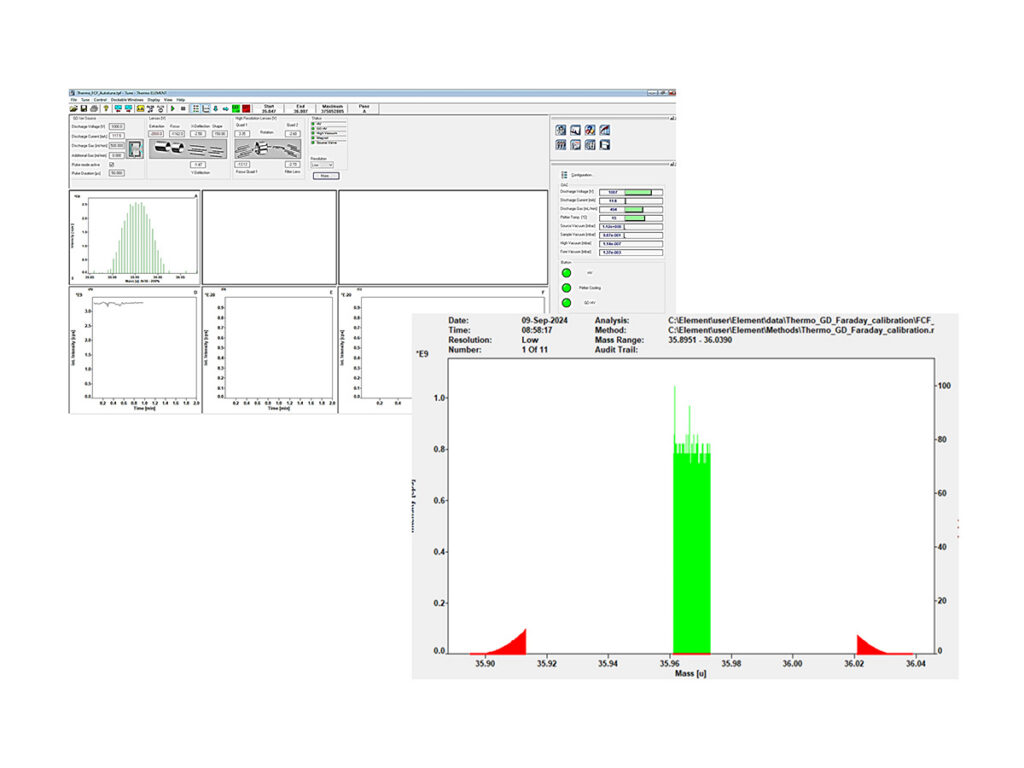Click the blue right-arrow toolbar icon
This screenshot has width=1024, height=768.
click(x=225, y=108)
